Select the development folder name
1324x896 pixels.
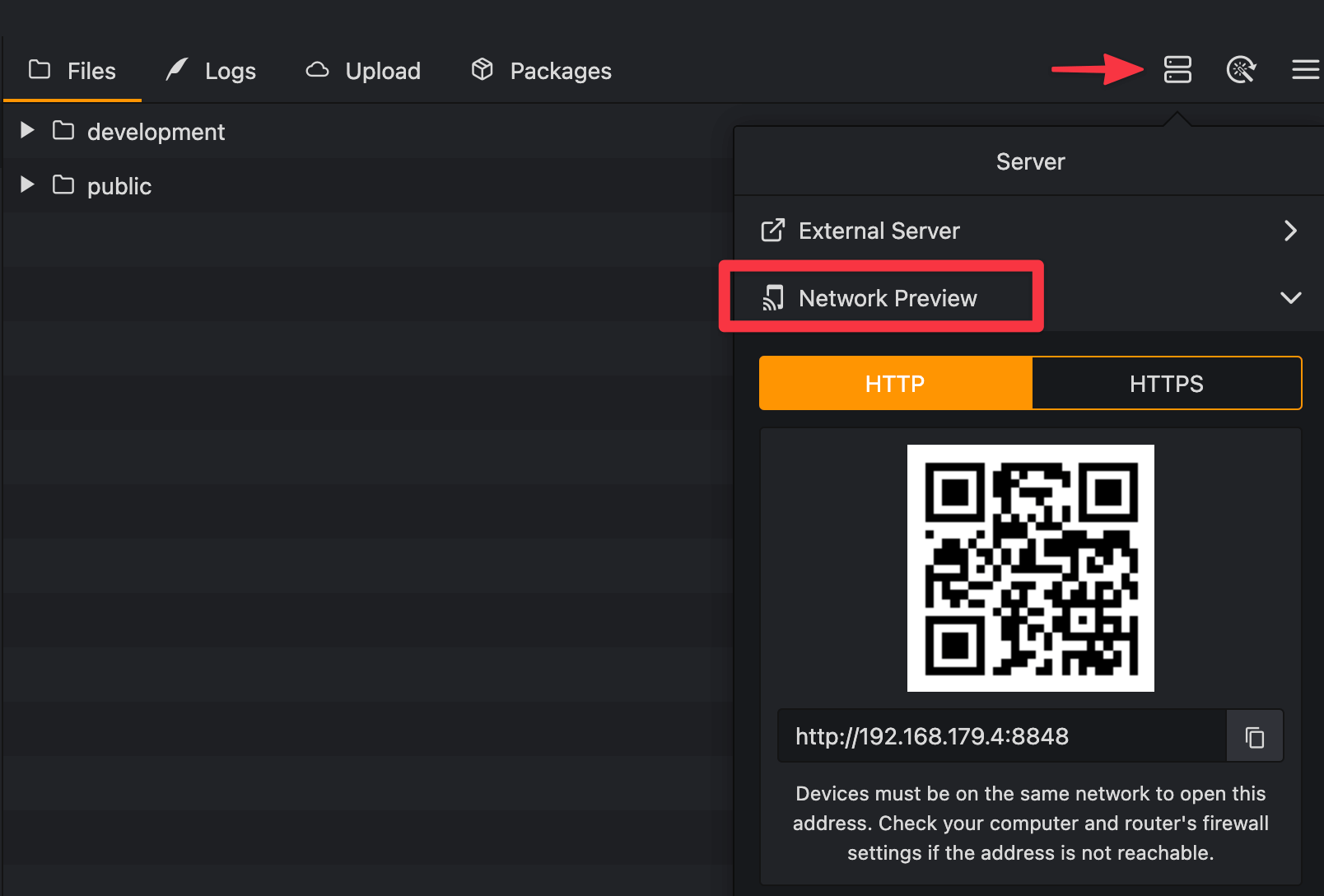(156, 132)
